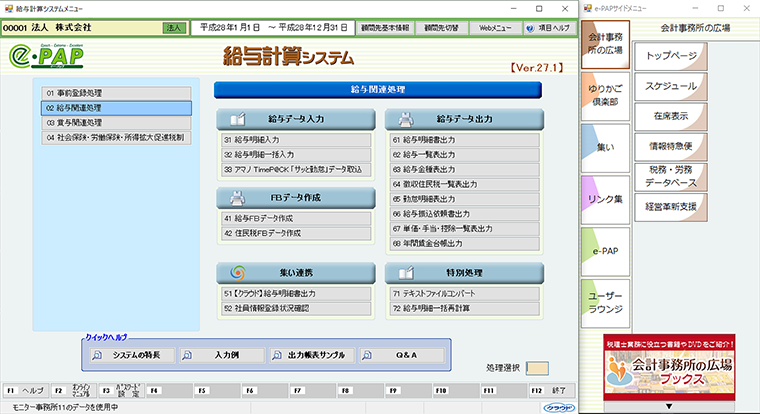Viewport: 760px width, 414px height.
Task: Click the printer icon in FBデータ作成 header
Action: coord(238,198)
